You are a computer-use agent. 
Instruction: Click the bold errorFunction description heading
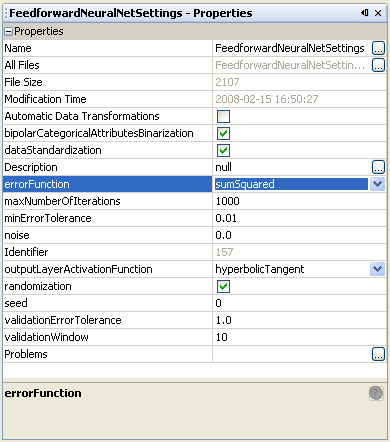coord(43,393)
